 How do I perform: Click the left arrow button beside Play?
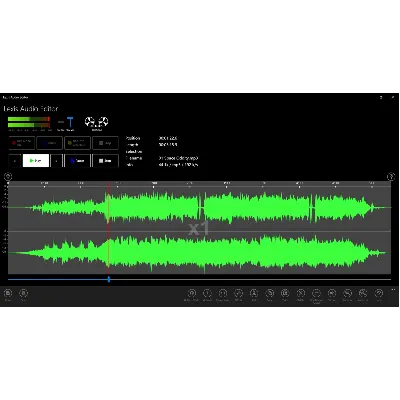(15, 161)
